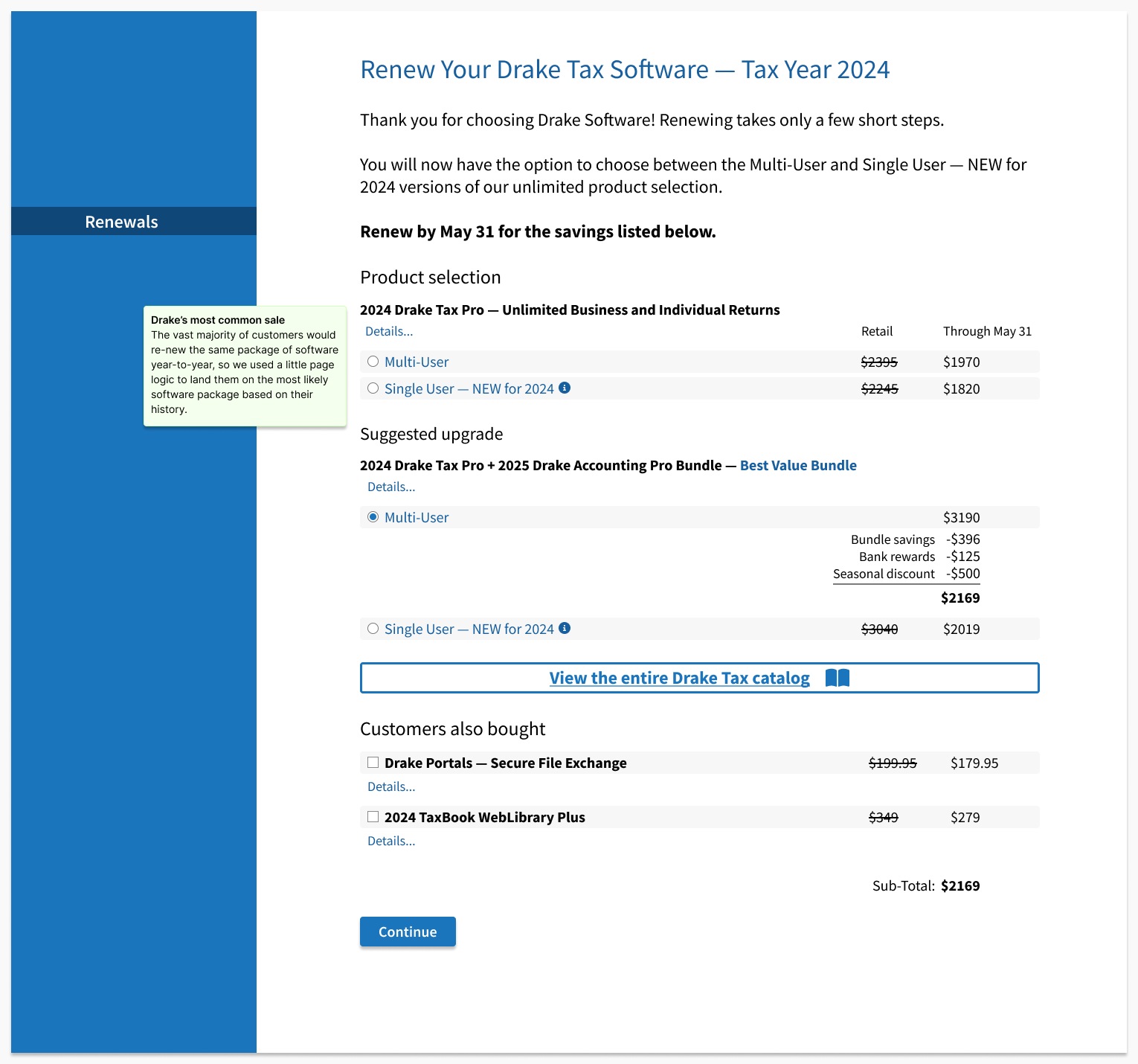Open the Renewals sidebar item
Image resolution: width=1138 pixels, height=1064 pixels.
[x=122, y=222]
